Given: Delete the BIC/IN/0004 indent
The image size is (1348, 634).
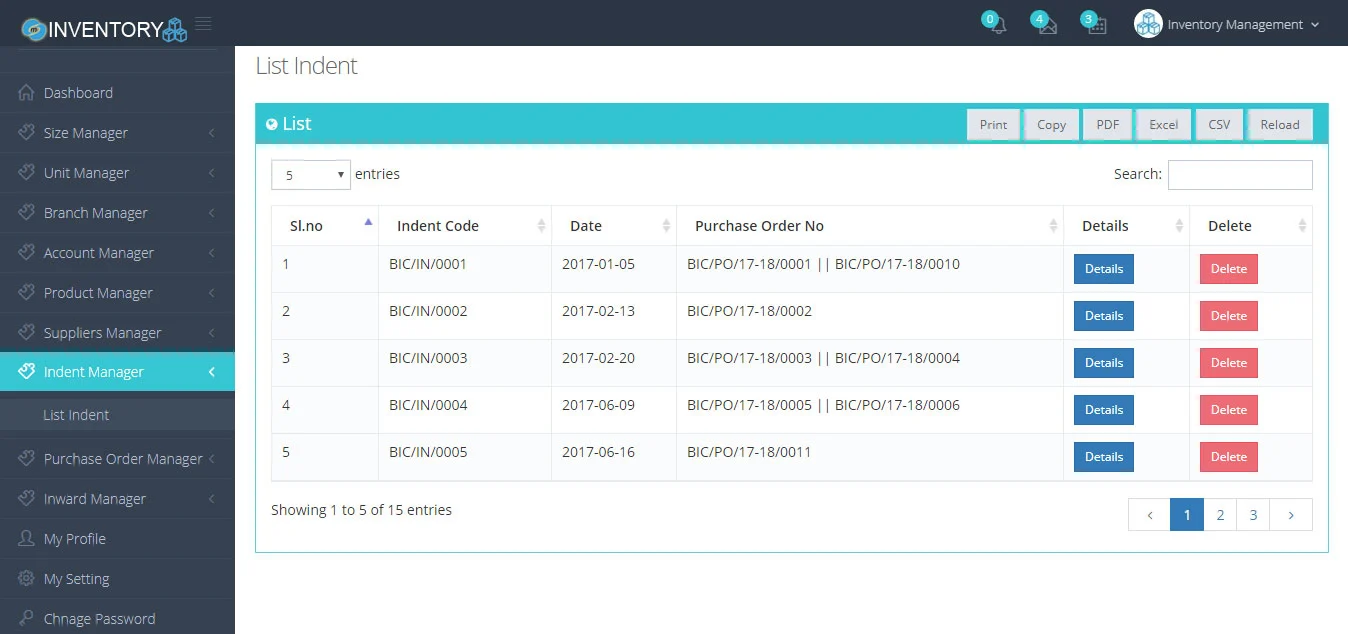Looking at the screenshot, I should coord(1229,410).
